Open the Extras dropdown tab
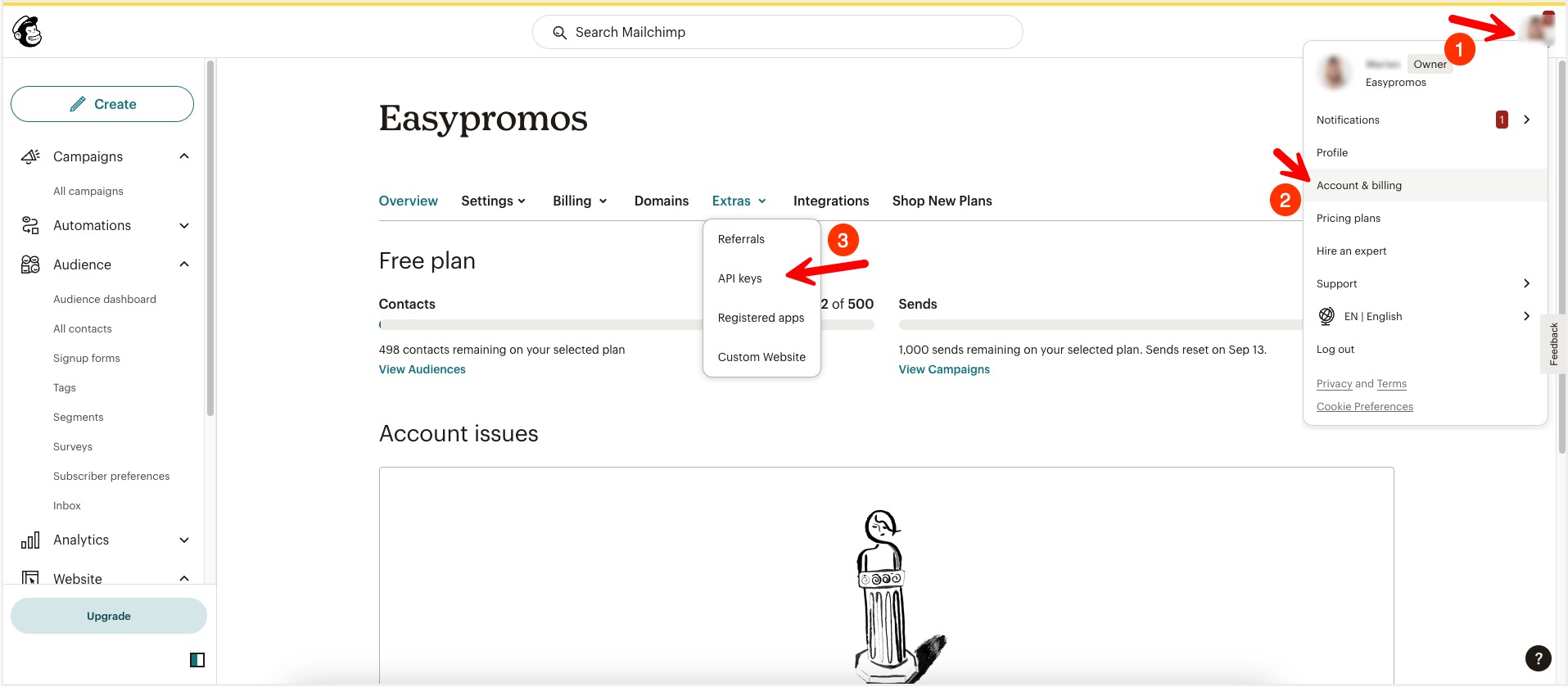 [739, 201]
